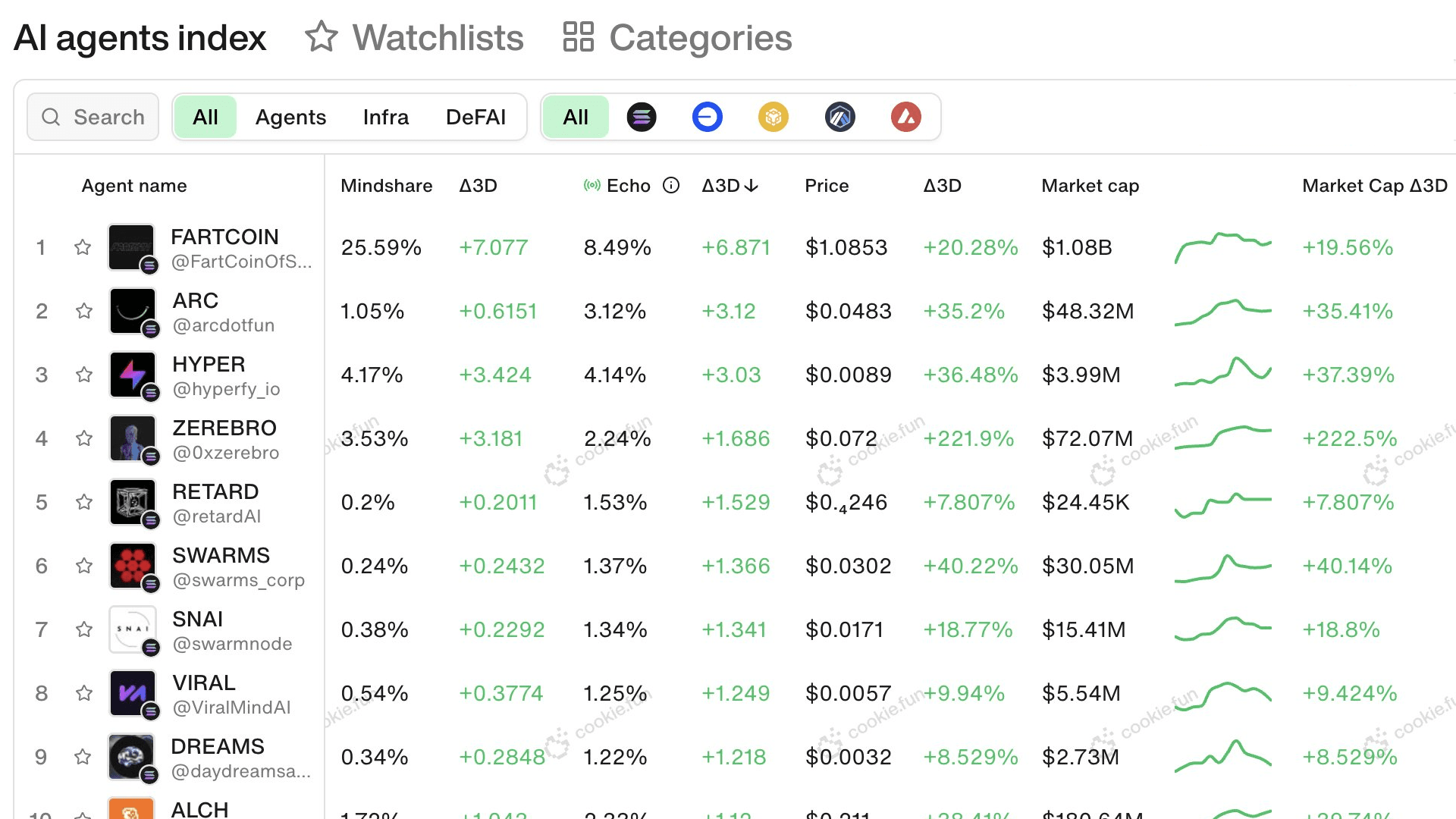Click the Echo info icon

671,186
